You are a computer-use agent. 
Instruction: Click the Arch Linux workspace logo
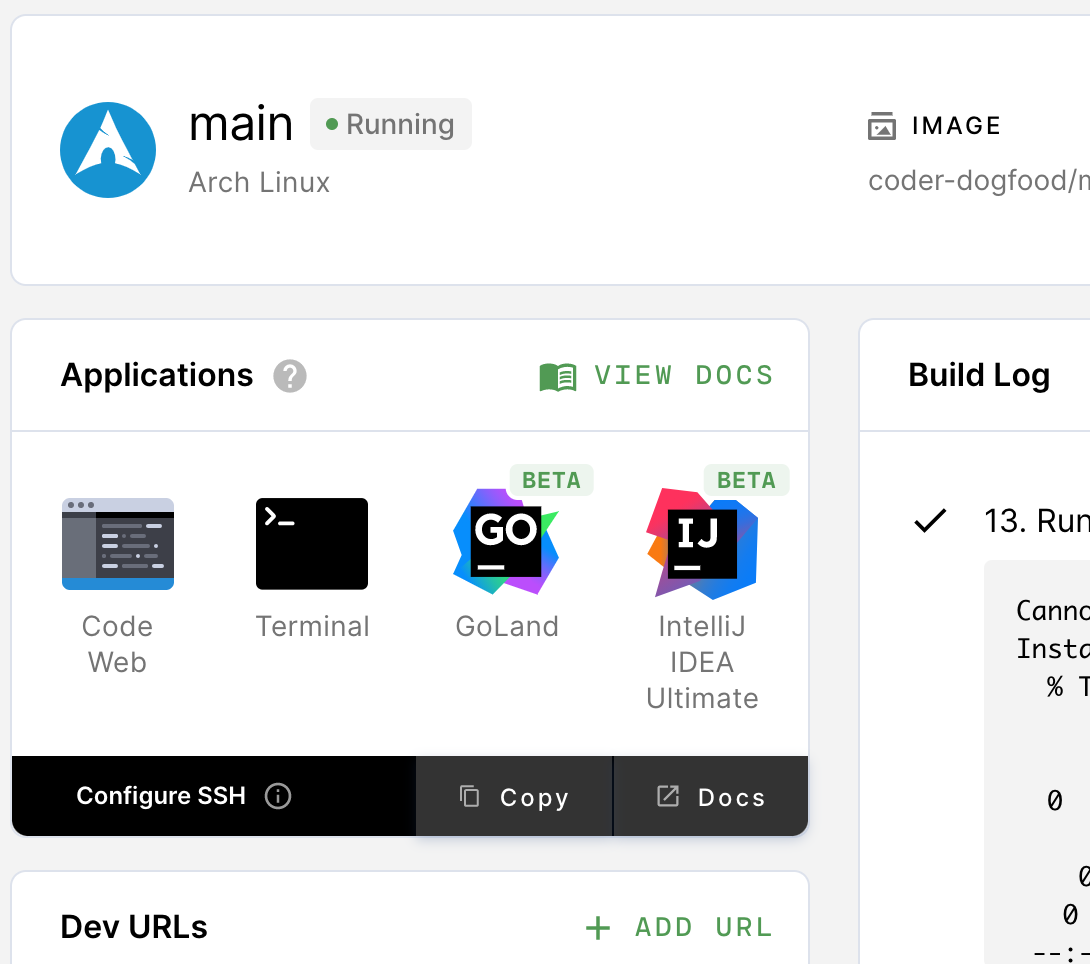108,150
